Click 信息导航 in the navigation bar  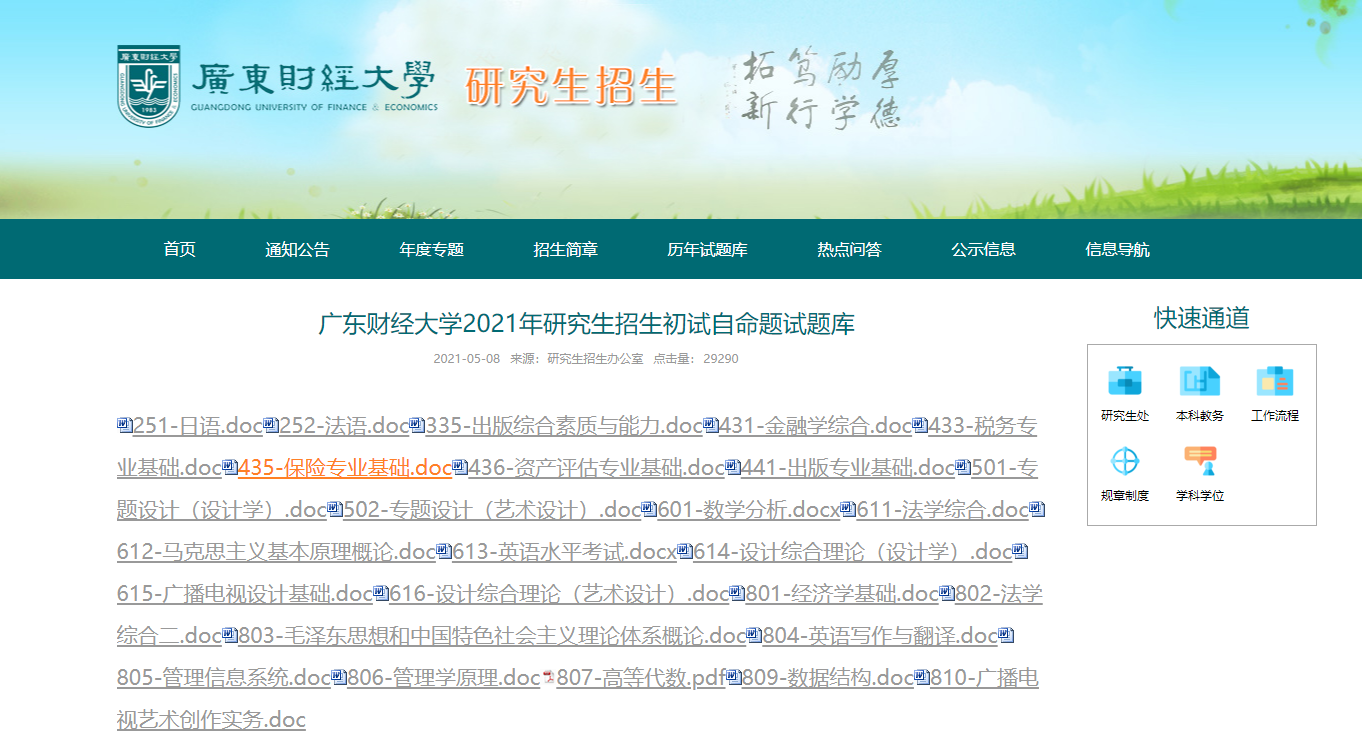(x=1117, y=250)
